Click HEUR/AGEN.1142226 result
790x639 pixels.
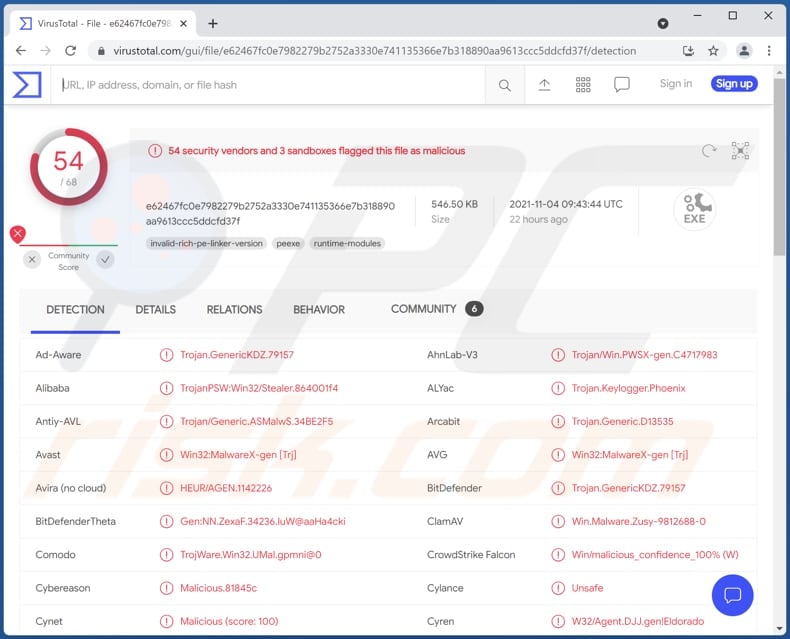click(226, 488)
